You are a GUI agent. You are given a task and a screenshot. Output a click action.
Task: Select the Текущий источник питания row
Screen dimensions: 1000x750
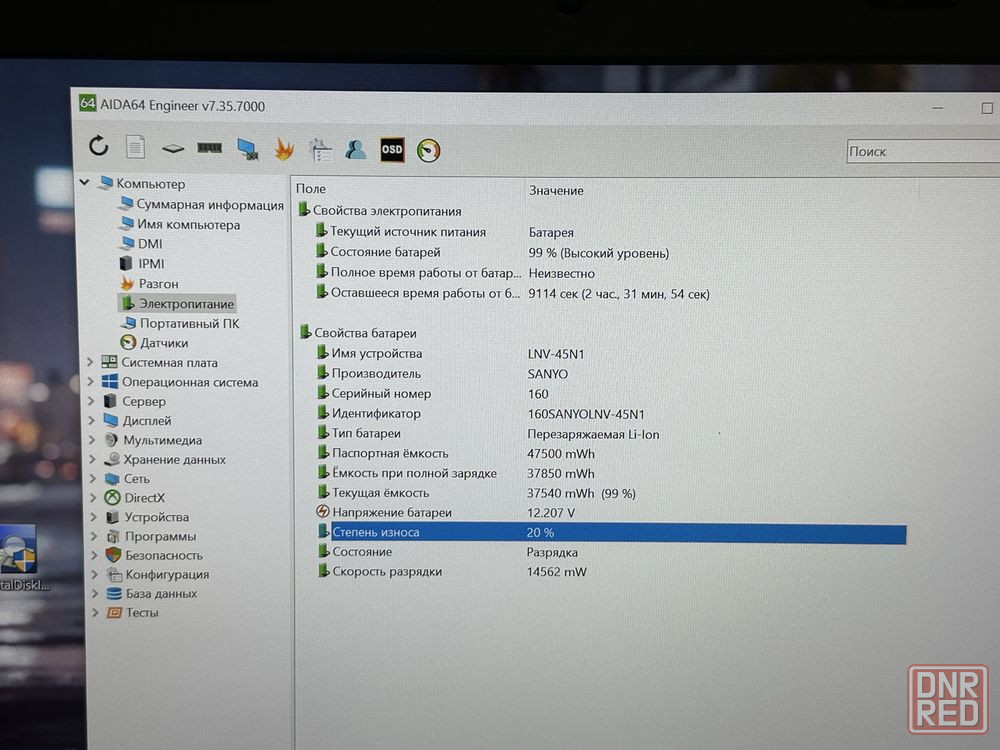tap(445, 232)
